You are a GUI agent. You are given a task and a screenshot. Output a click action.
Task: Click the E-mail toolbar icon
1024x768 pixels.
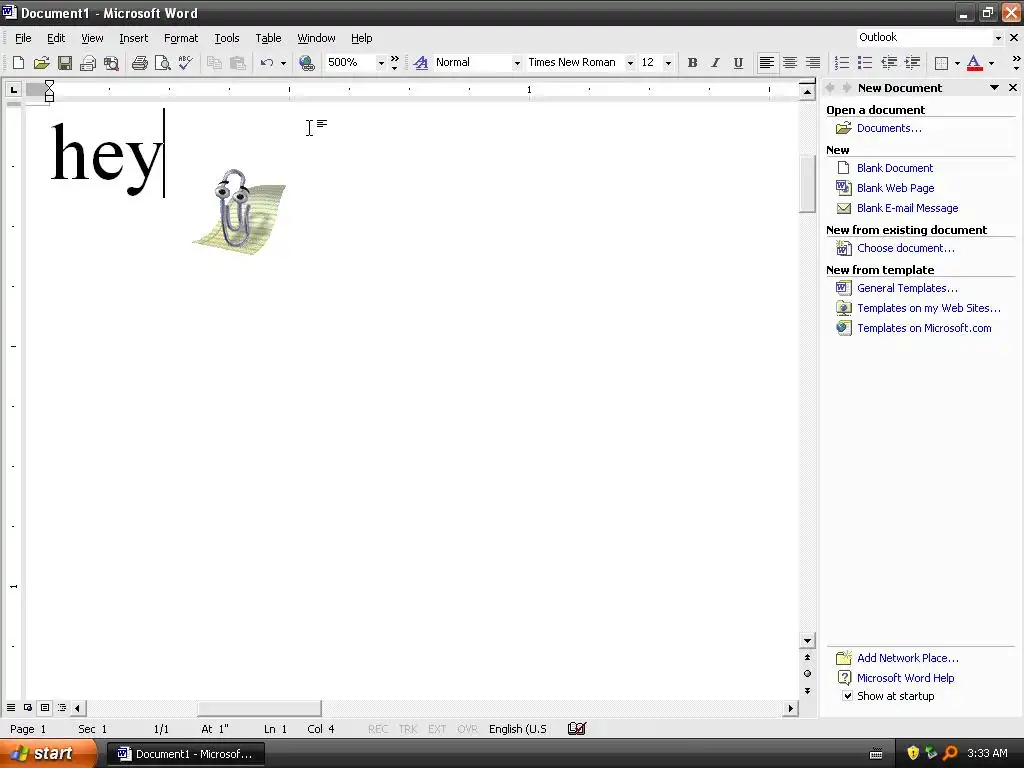[88, 63]
